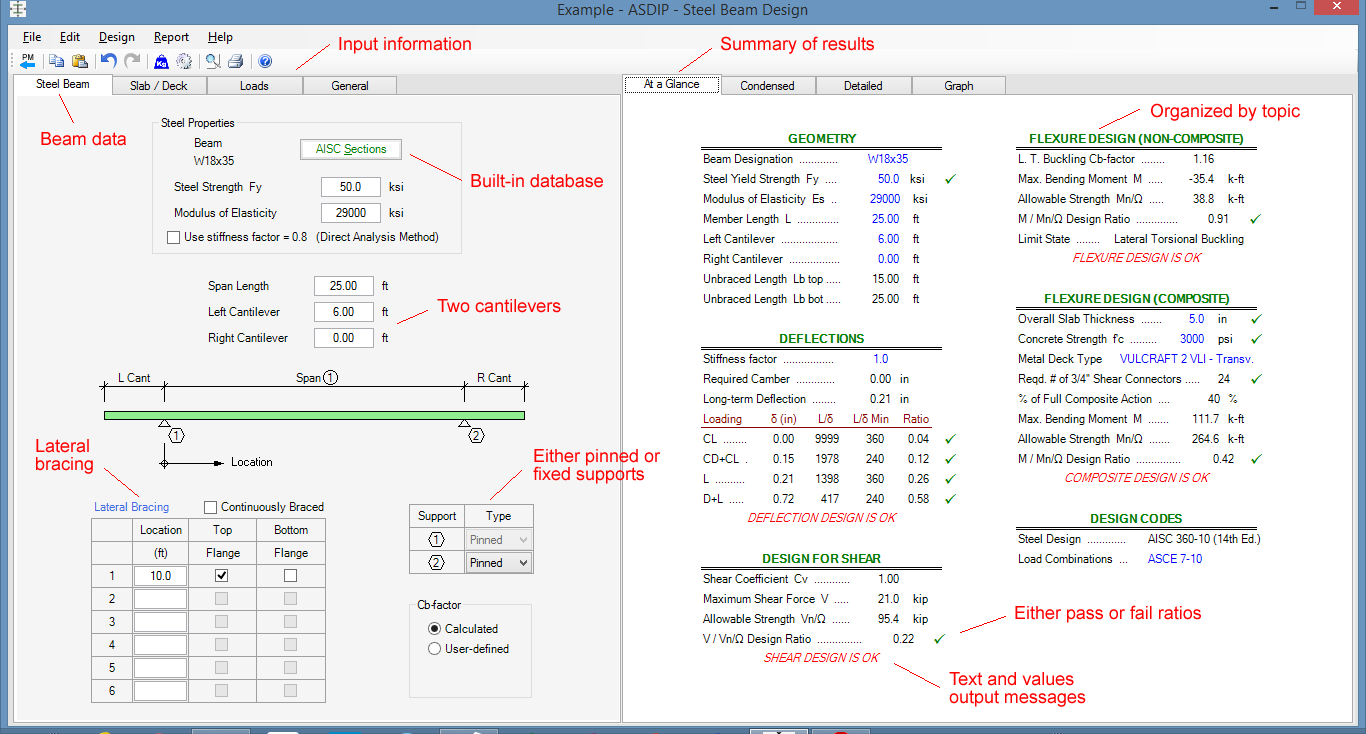This screenshot has height=734, width=1366.
Task: Click the Right Cantilever input field
Action: [344, 338]
